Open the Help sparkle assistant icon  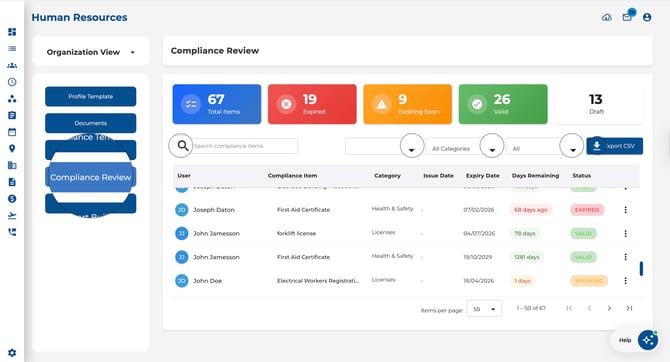point(648,340)
